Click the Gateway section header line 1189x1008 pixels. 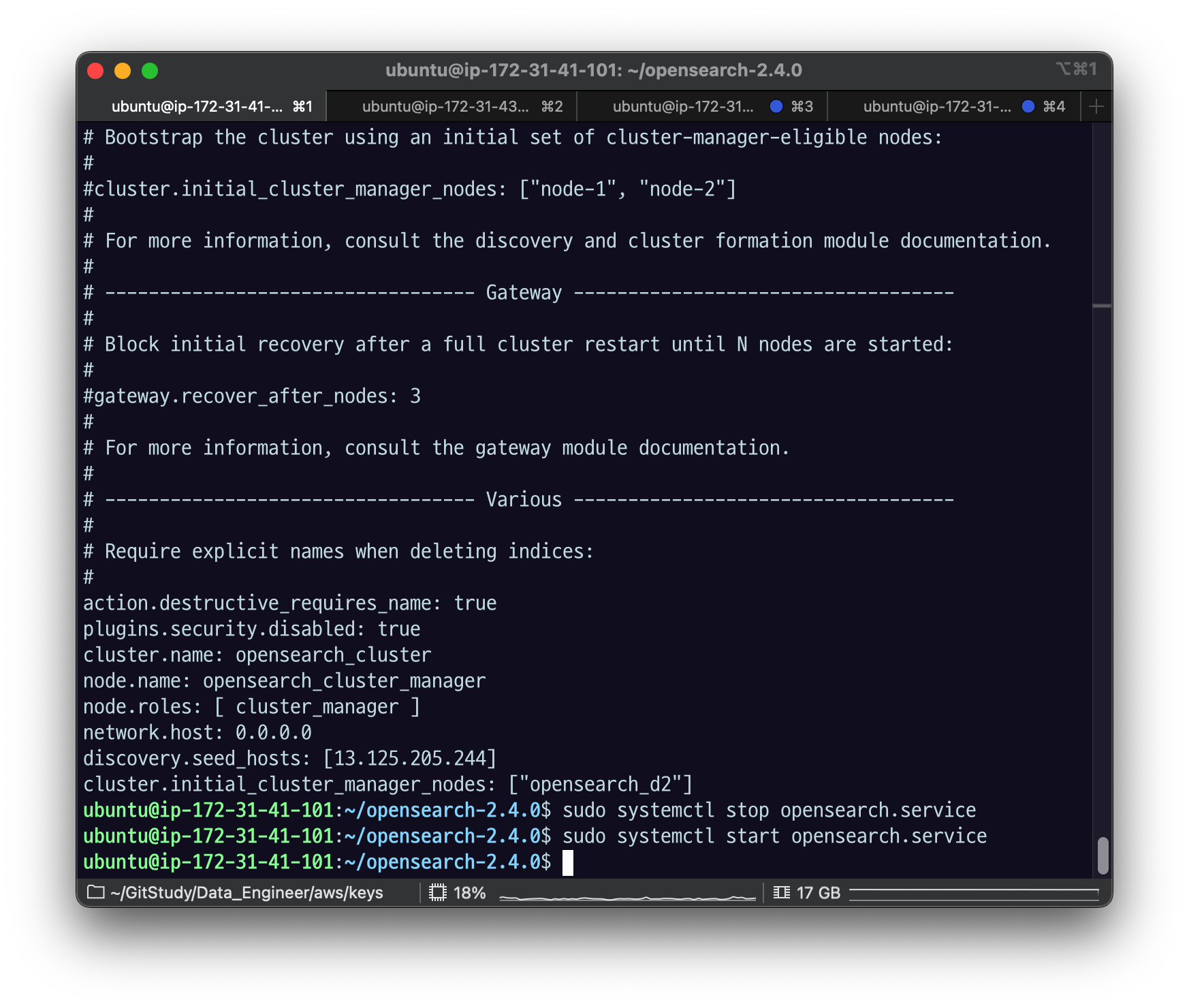coord(519,293)
